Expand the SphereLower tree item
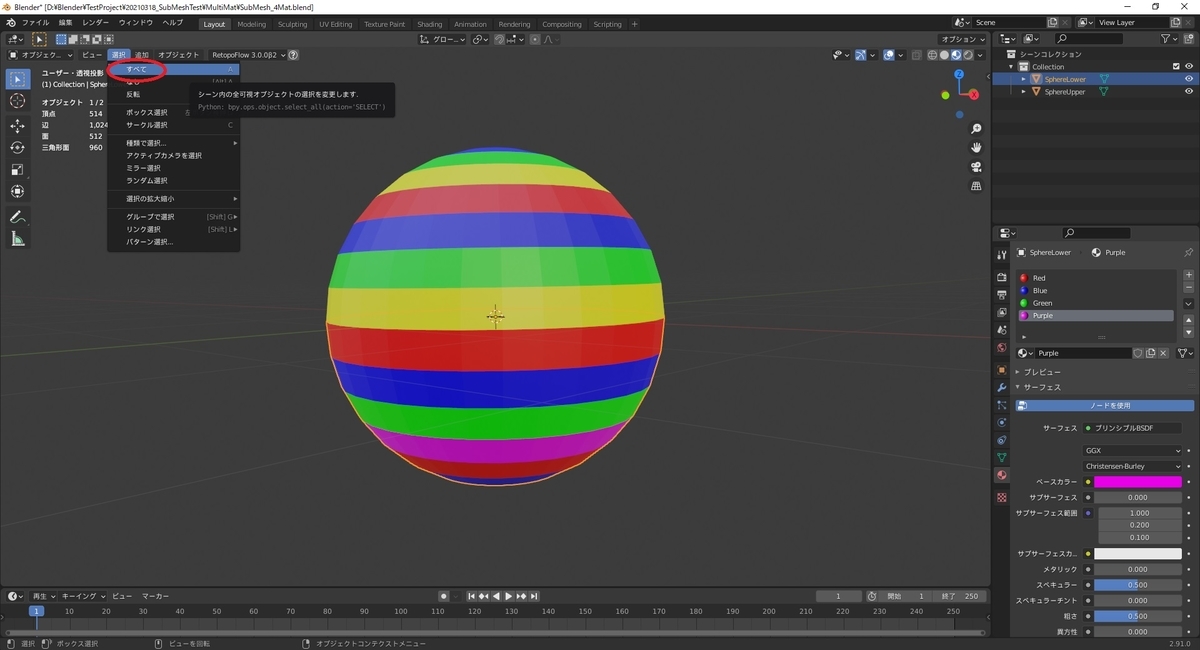Image resolution: width=1200 pixels, height=650 pixels. (1023, 79)
